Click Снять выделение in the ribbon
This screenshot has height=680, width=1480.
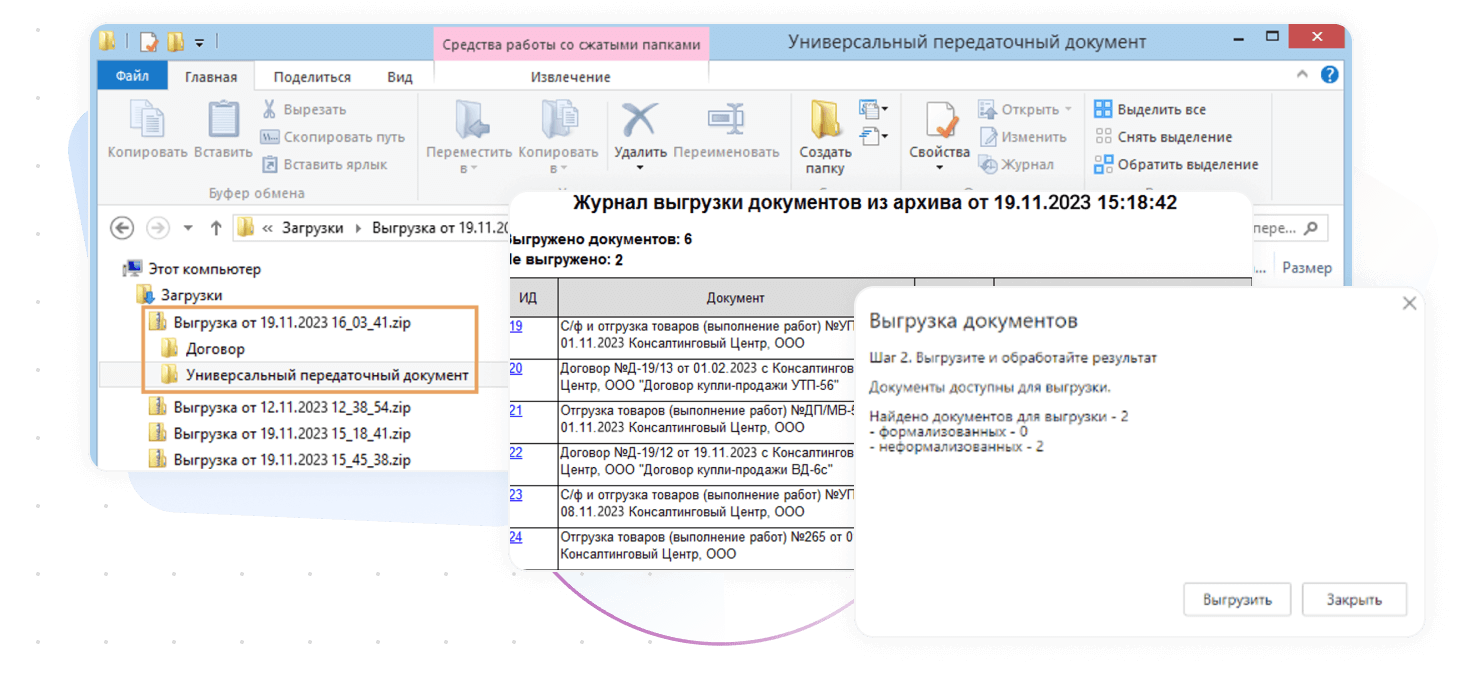(x=1163, y=137)
